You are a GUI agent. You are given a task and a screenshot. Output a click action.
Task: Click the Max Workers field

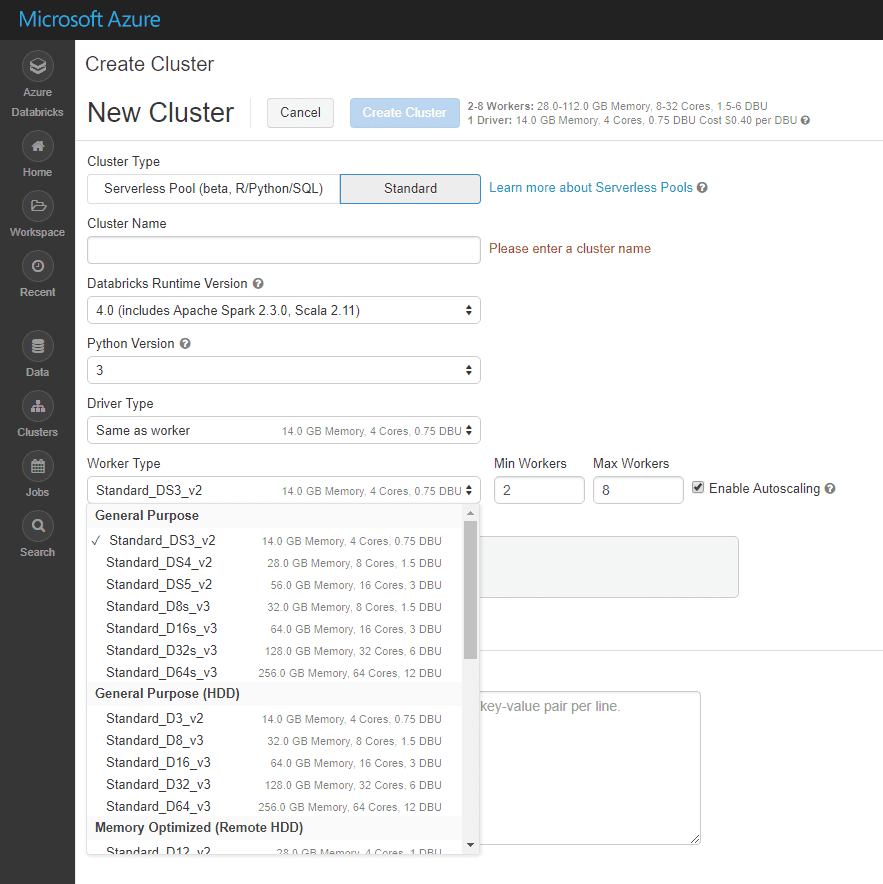(638, 490)
